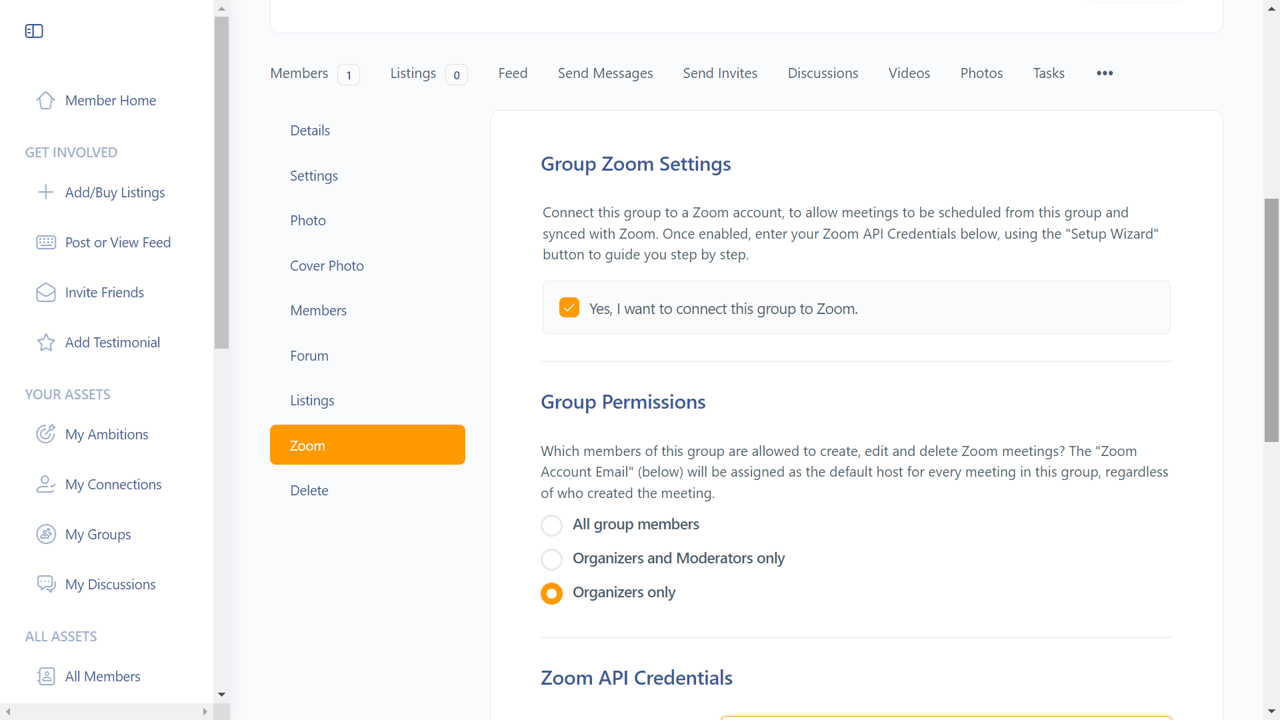Click the main page vertical scrollbar thumb

point(1272,320)
